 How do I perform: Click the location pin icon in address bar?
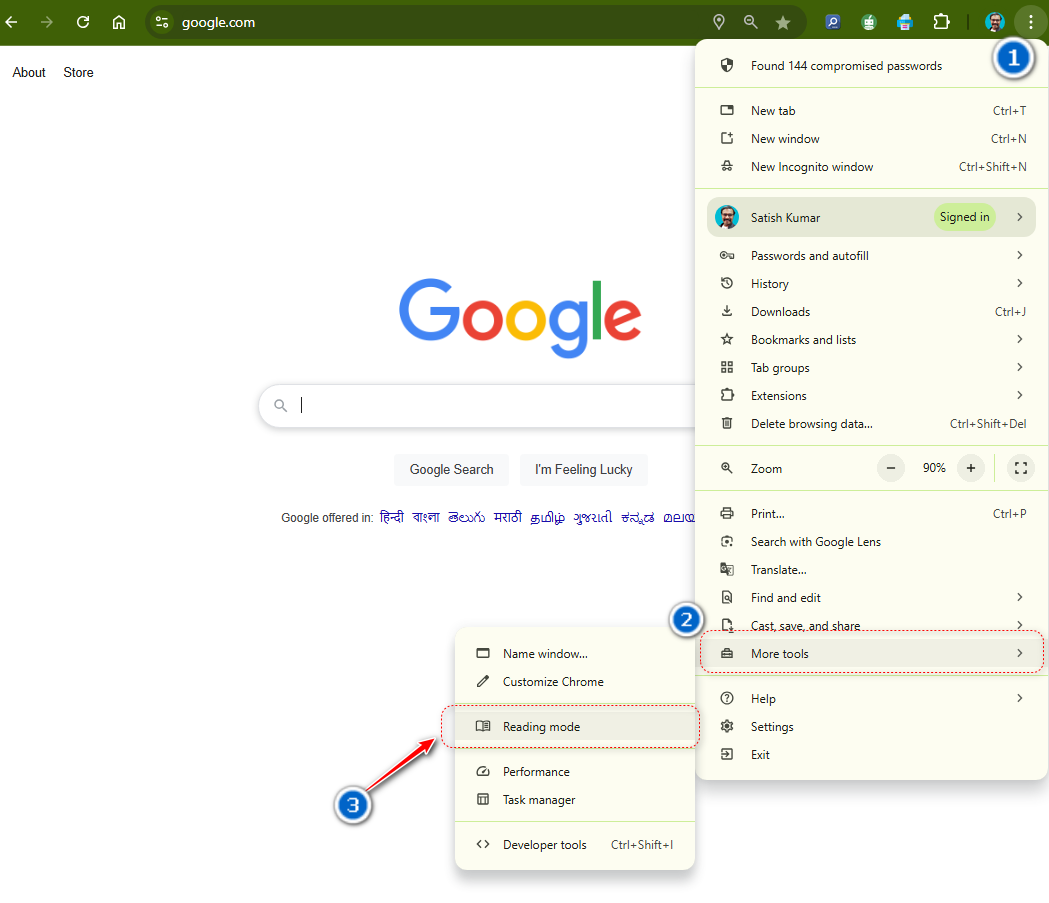[719, 22]
